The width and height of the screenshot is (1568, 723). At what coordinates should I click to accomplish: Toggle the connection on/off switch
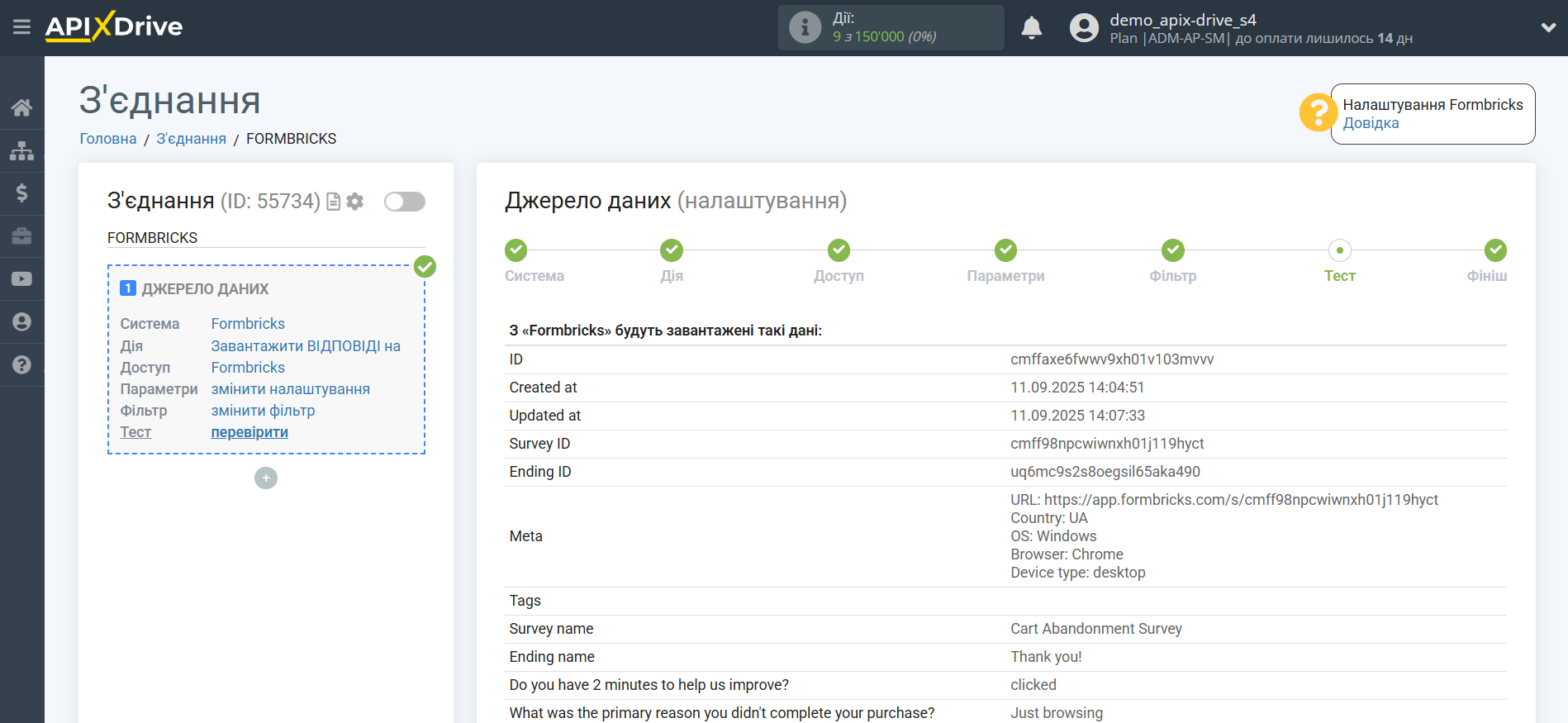click(405, 202)
